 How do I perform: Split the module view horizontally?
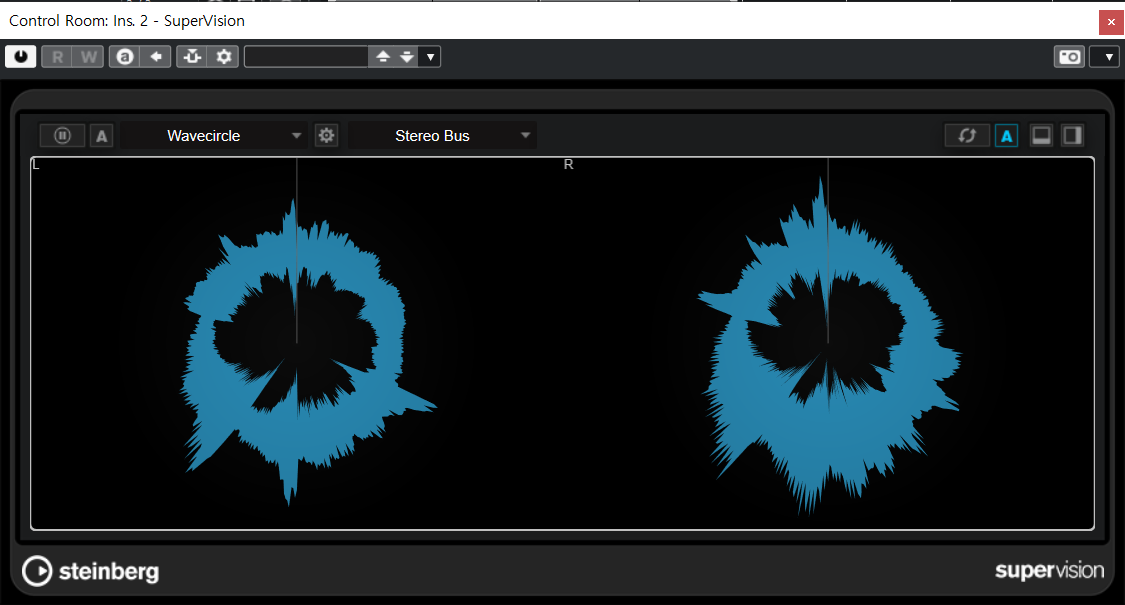click(1041, 136)
